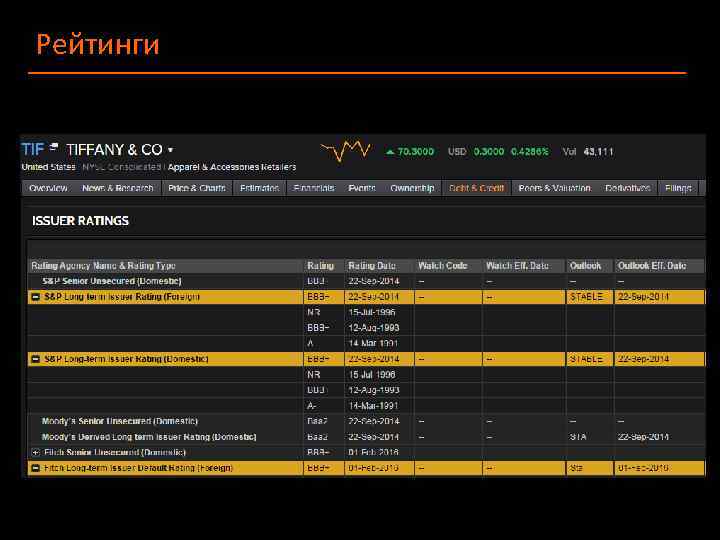Open the Price & Charts tab

197,188
